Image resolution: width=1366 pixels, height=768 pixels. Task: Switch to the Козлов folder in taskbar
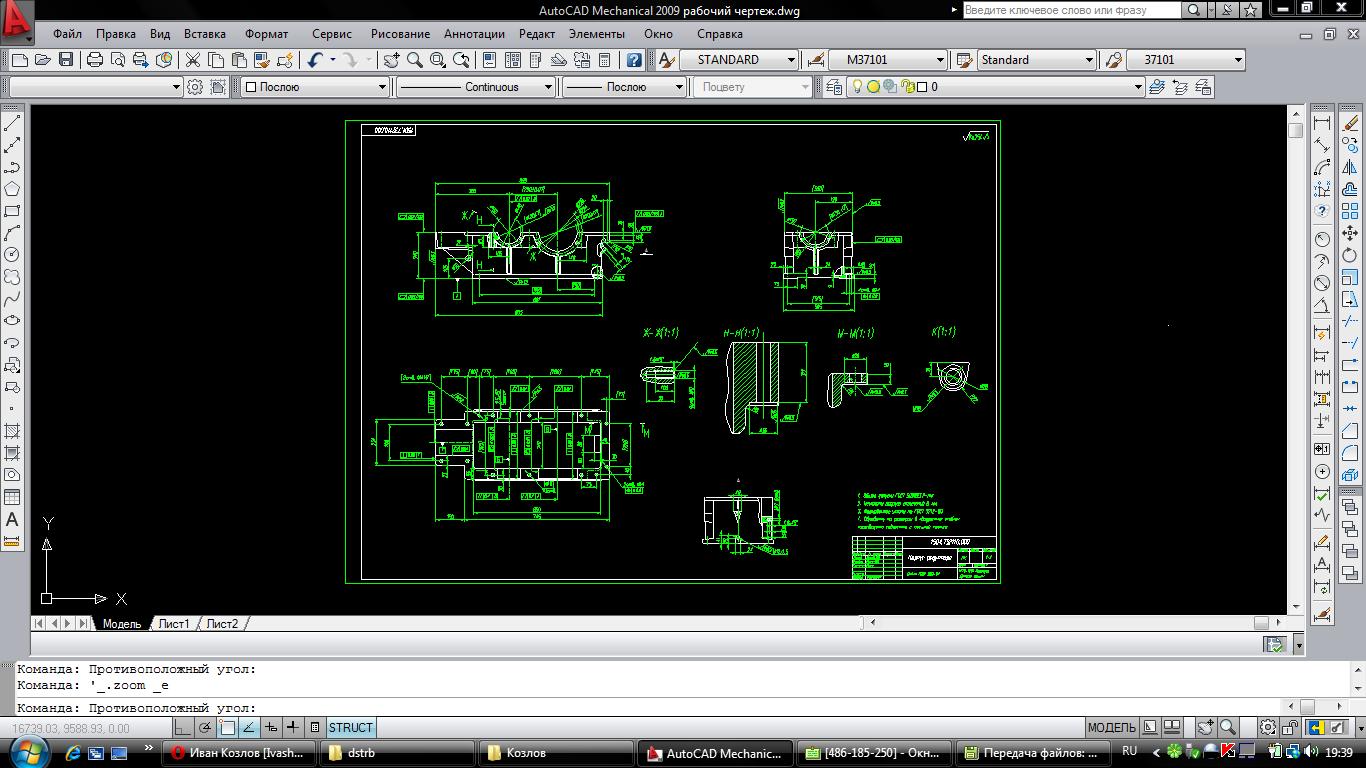[555, 753]
